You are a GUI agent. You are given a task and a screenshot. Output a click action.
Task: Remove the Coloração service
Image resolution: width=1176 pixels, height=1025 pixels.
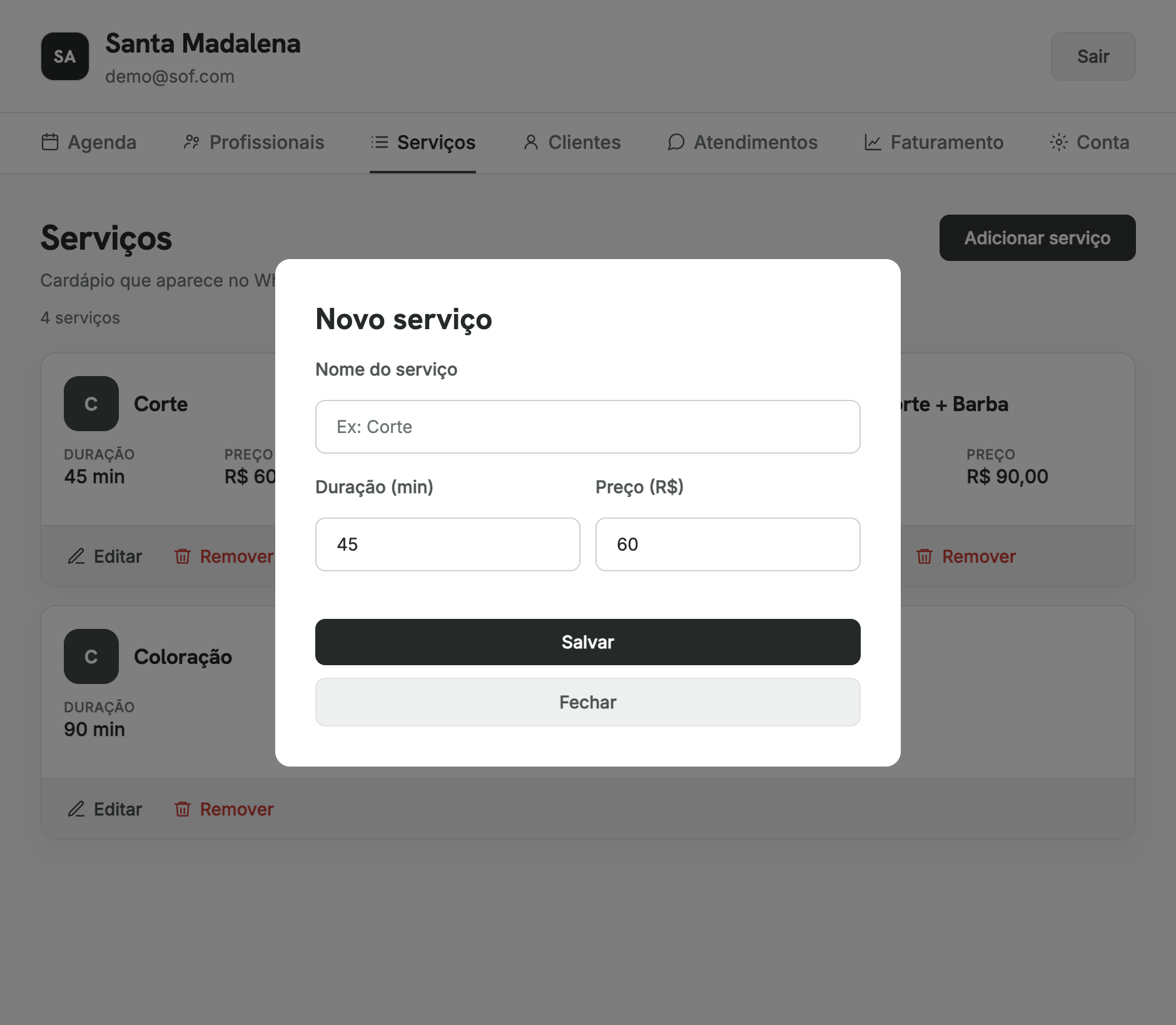pos(224,809)
